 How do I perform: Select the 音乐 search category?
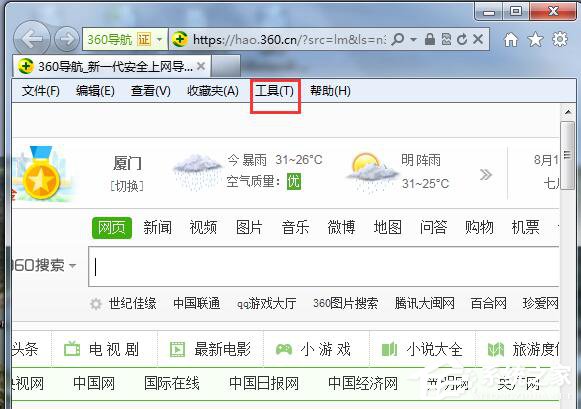coord(295,227)
